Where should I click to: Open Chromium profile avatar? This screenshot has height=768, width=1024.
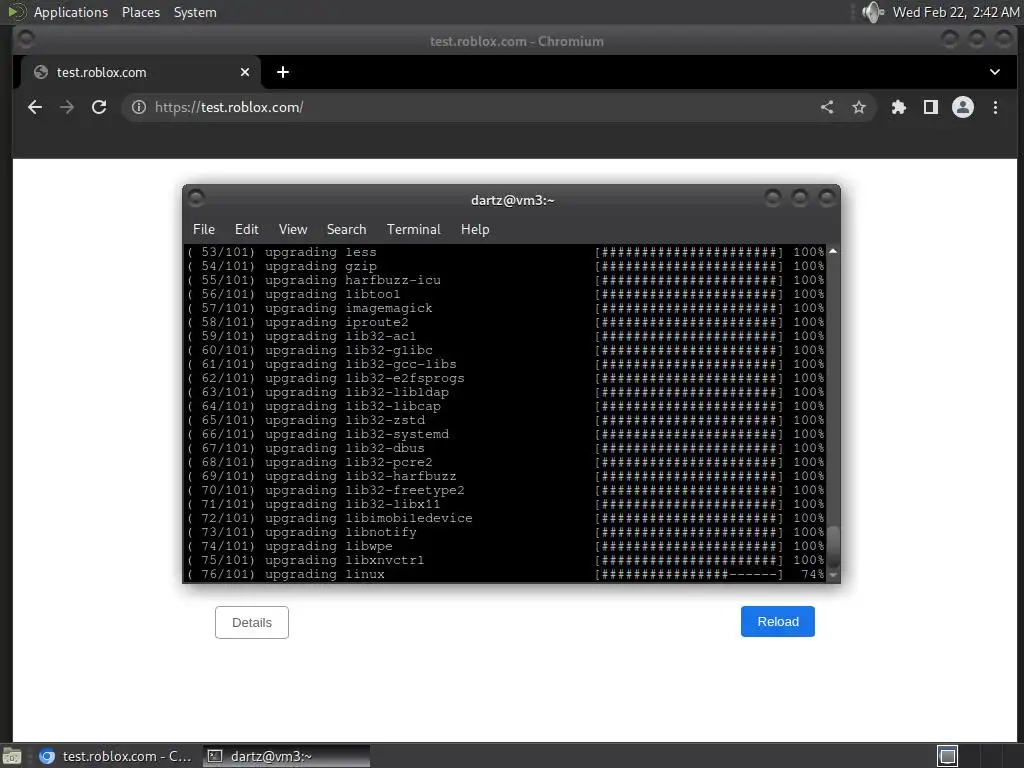963,107
